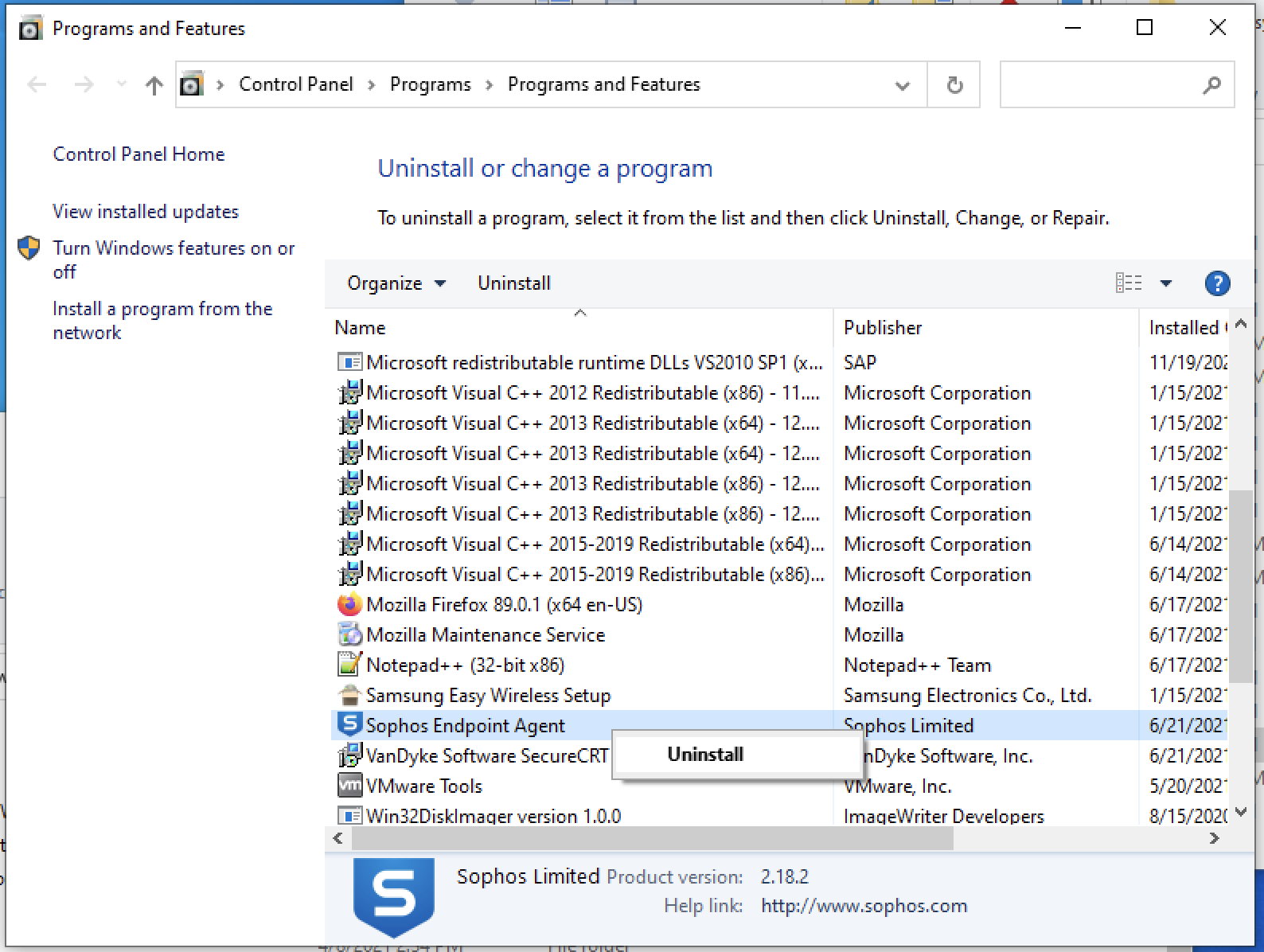Expand the chevron after Control Panel breadcrumb
This screenshot has height=952, width=1264.
(x=371, y=85)
